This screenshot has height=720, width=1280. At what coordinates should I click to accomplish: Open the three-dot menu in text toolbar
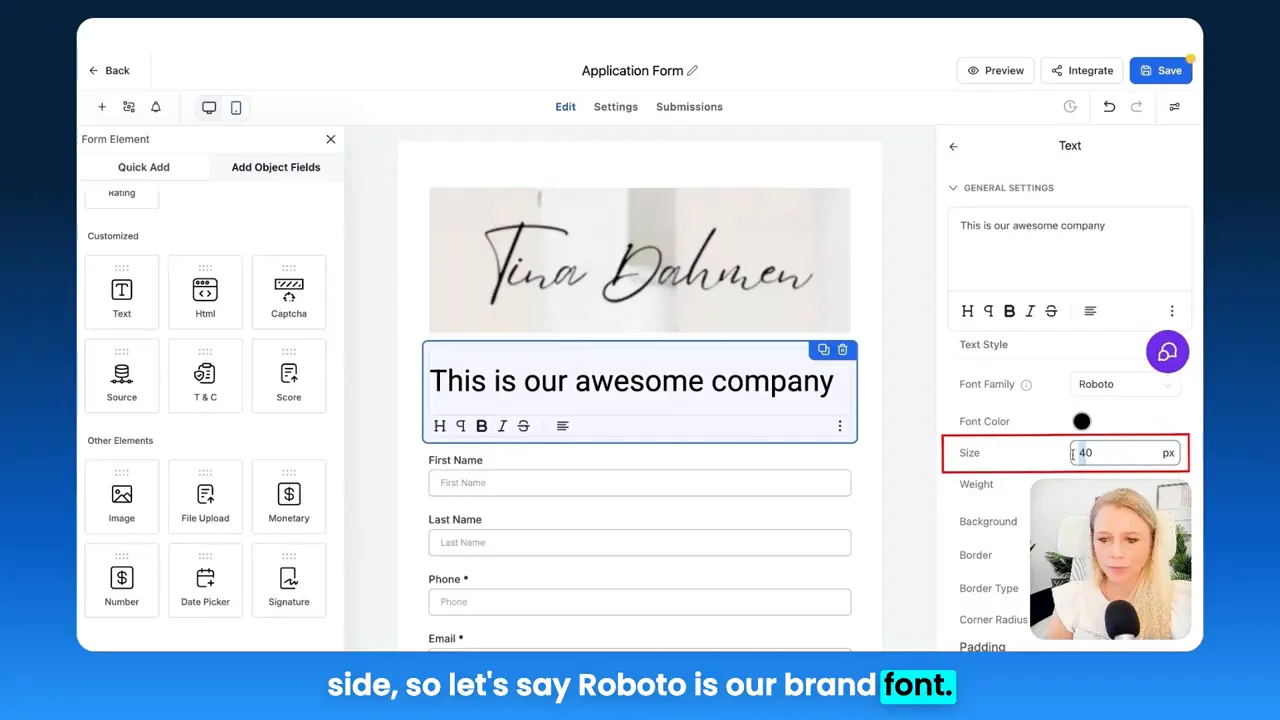[x=840, y=426]
